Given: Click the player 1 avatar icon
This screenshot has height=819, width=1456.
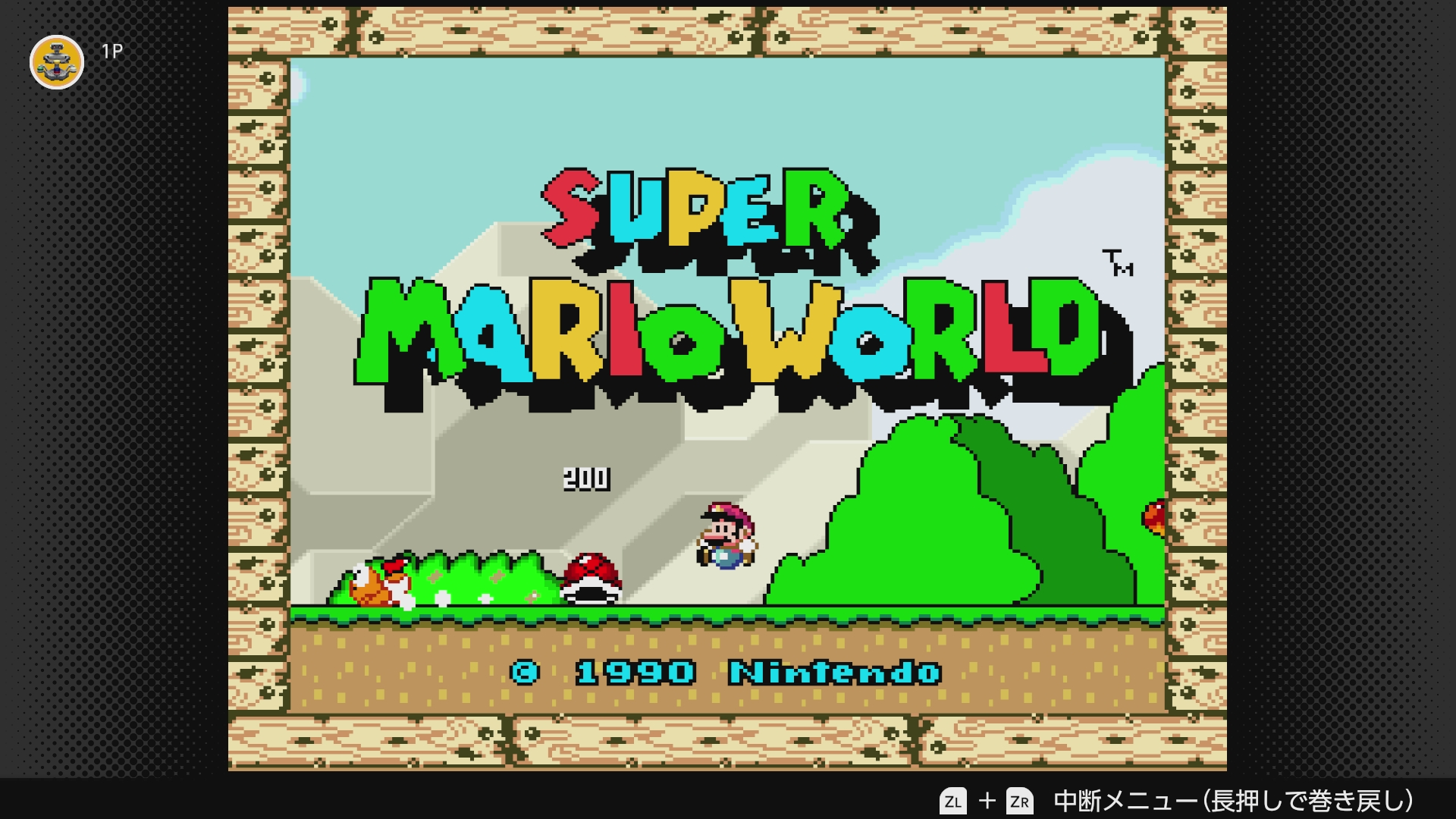Looking at the screenshot, I should click(57, 62).
